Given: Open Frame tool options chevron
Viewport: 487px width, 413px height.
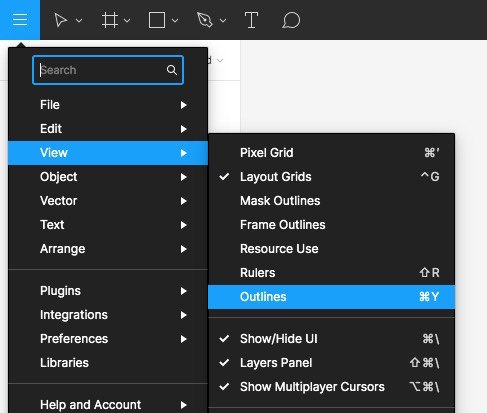Looking at the screenshot, I should click(127, 21).
